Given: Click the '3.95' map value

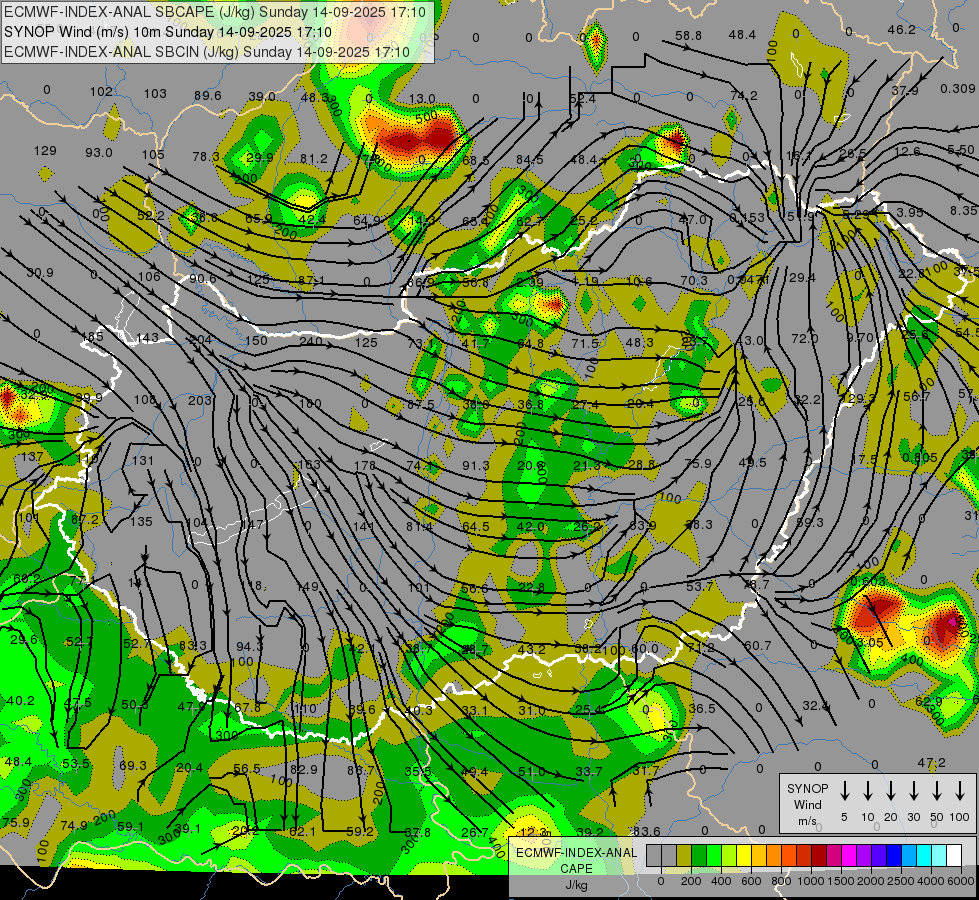Looking at the screenshot, I should pos(910,212).
